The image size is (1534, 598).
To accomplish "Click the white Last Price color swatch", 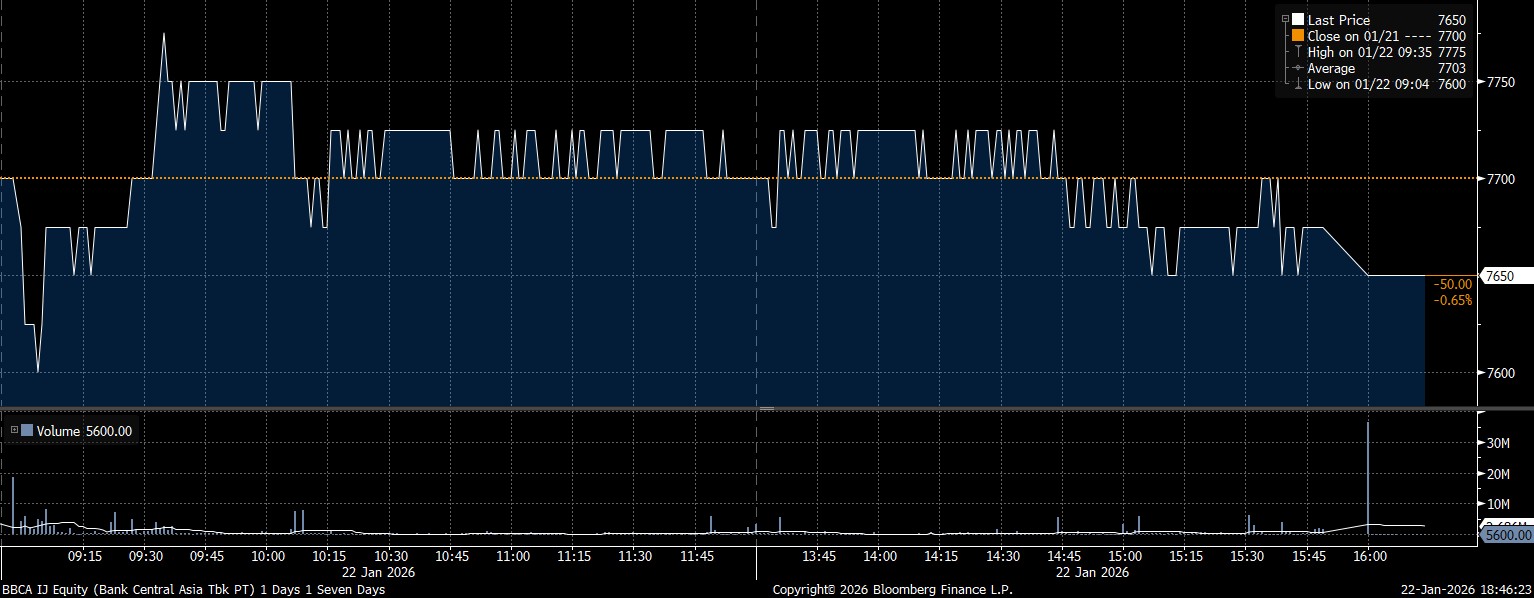I will pyautogui.click(x=1297, y=20).
